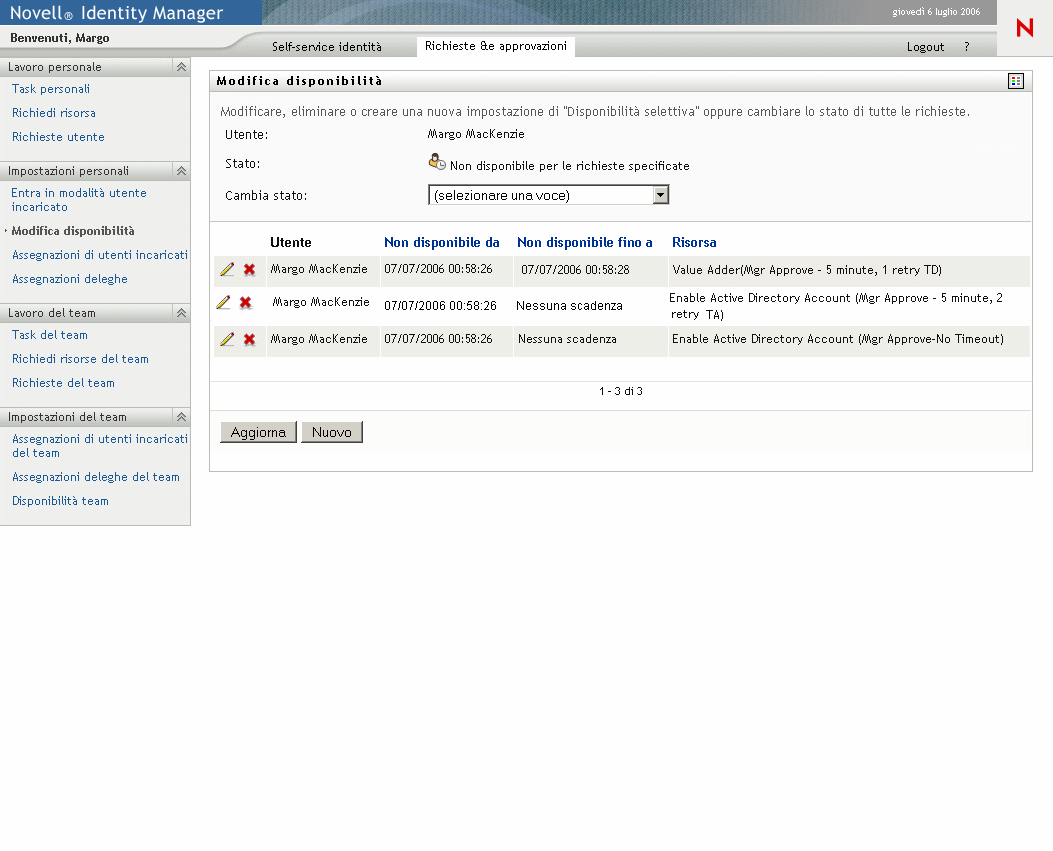This screenshot has height=851, width=1053.
Task: Click Value Adder resource text
Action: [807, 270]
